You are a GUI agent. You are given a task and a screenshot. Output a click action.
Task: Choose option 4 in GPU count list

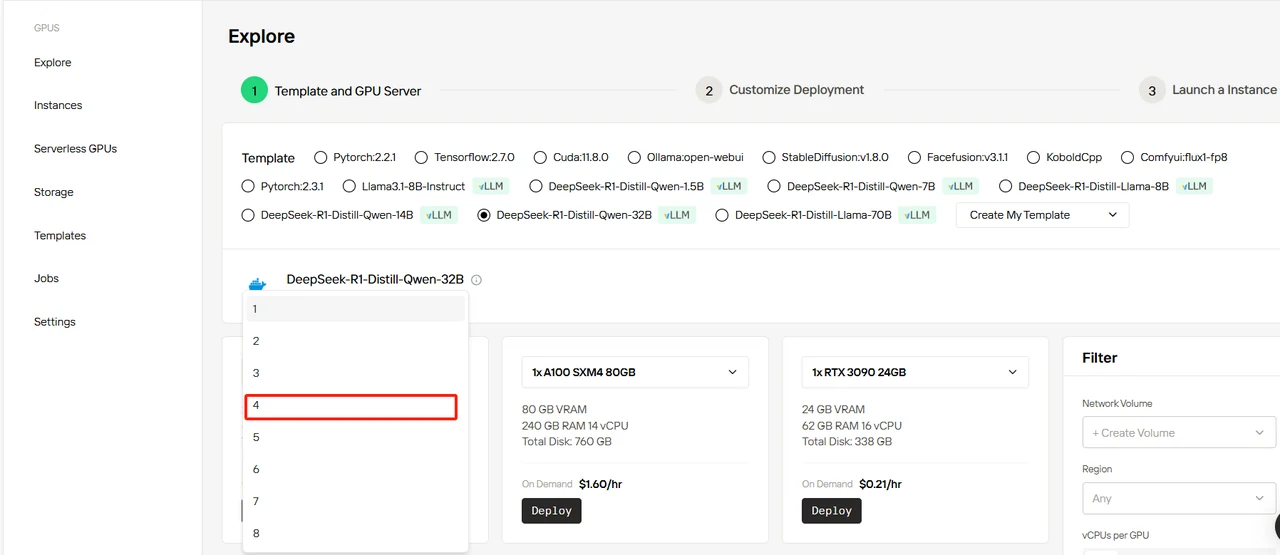355,405
